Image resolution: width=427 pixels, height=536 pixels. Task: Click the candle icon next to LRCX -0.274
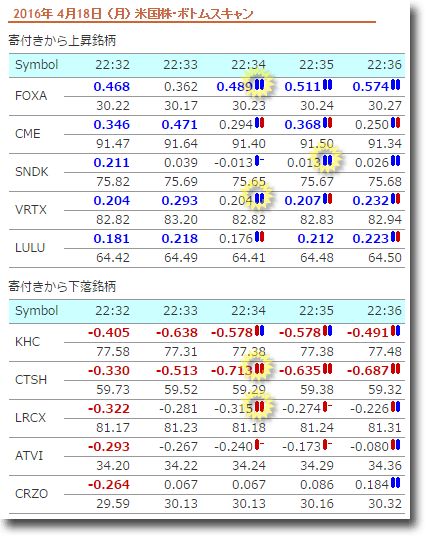[x=328, y=406]
